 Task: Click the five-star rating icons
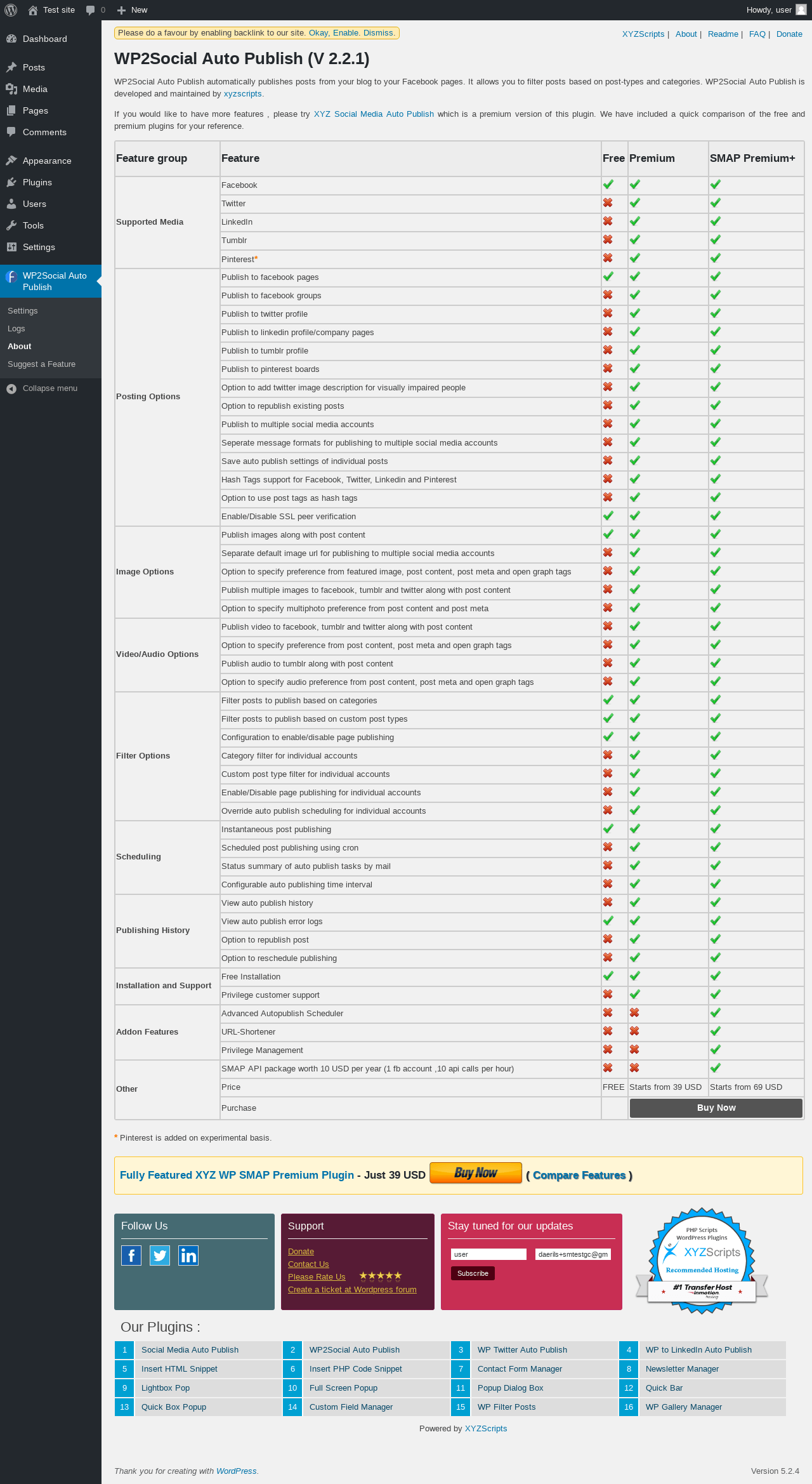[381, 1276]
